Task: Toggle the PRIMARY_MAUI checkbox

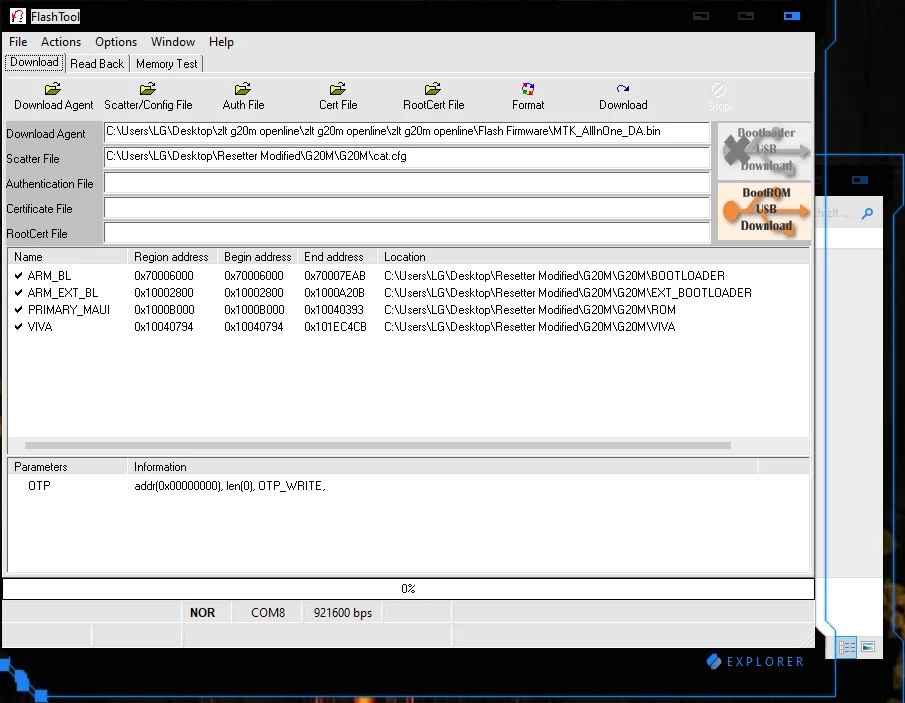Action: 18,309
